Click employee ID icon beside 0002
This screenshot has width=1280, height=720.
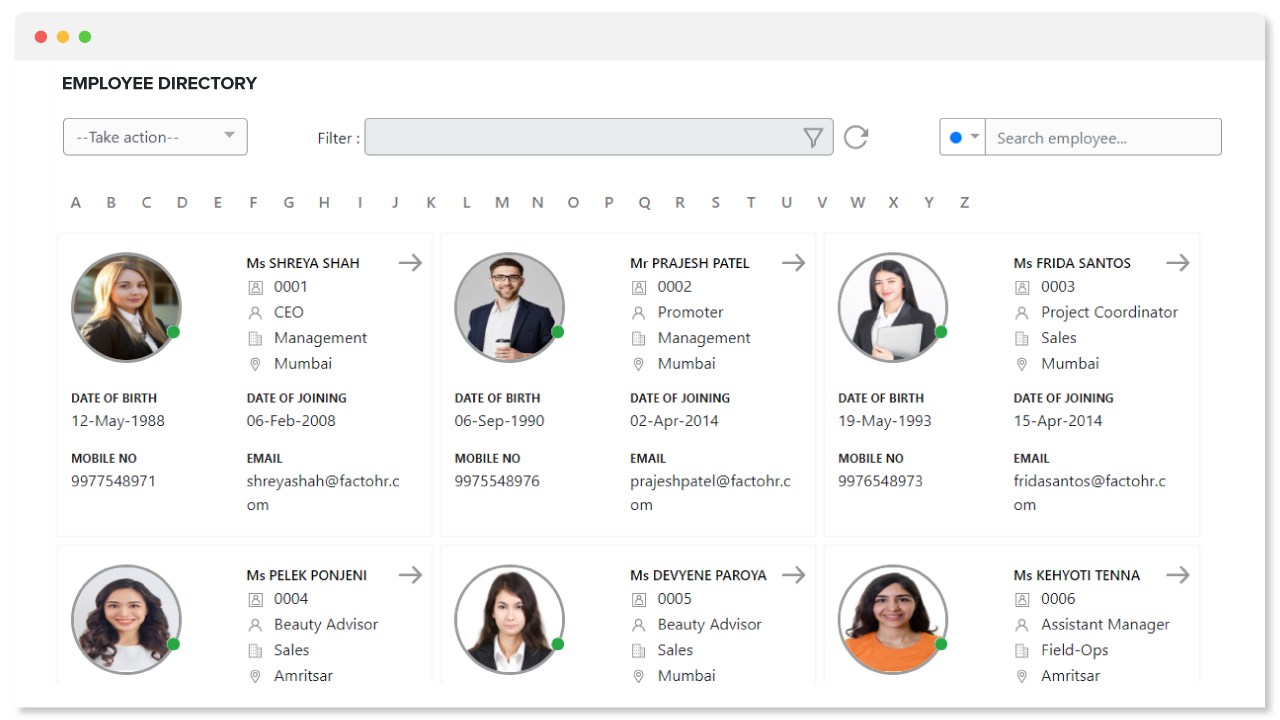coord(638,287)
